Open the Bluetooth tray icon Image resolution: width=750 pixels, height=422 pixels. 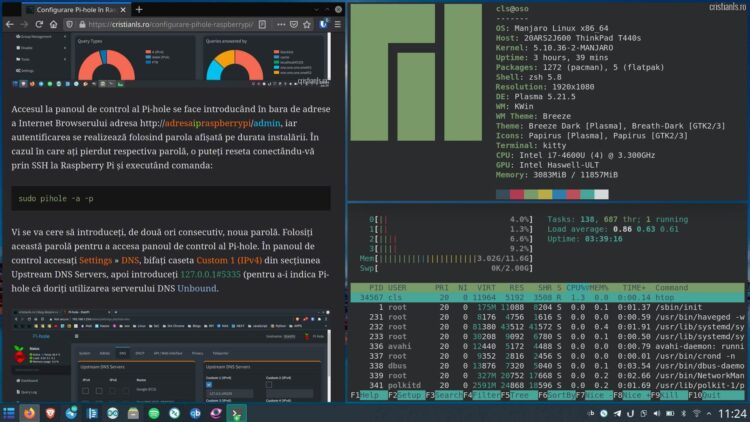coord(684,413)
